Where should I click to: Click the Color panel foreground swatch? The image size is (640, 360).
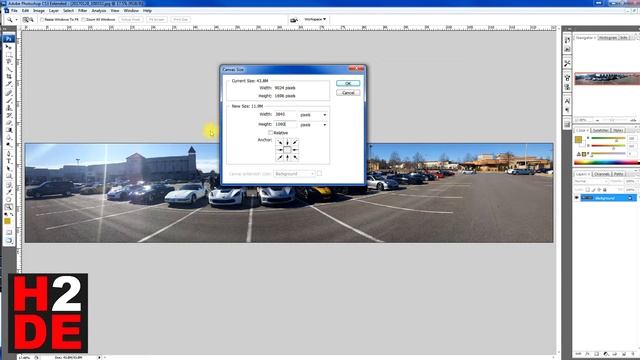click(578, 140)
